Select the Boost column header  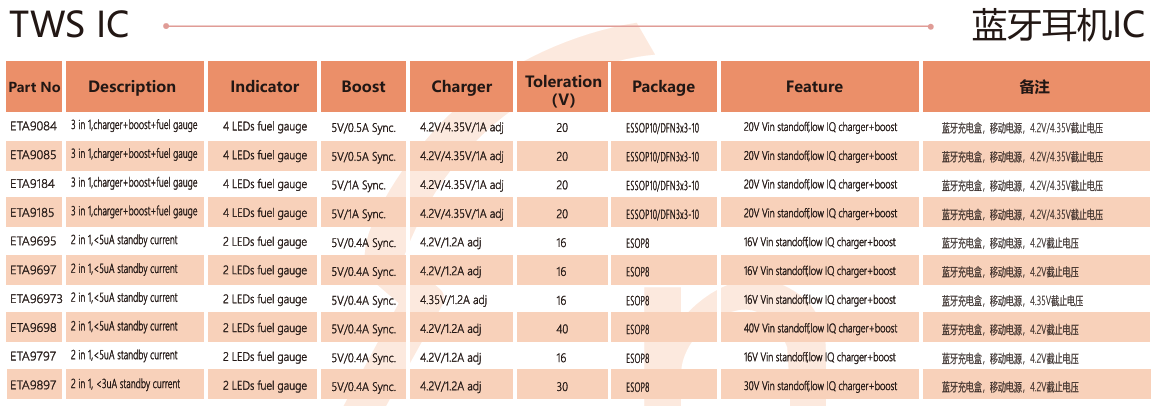click(x=363, y=87)
